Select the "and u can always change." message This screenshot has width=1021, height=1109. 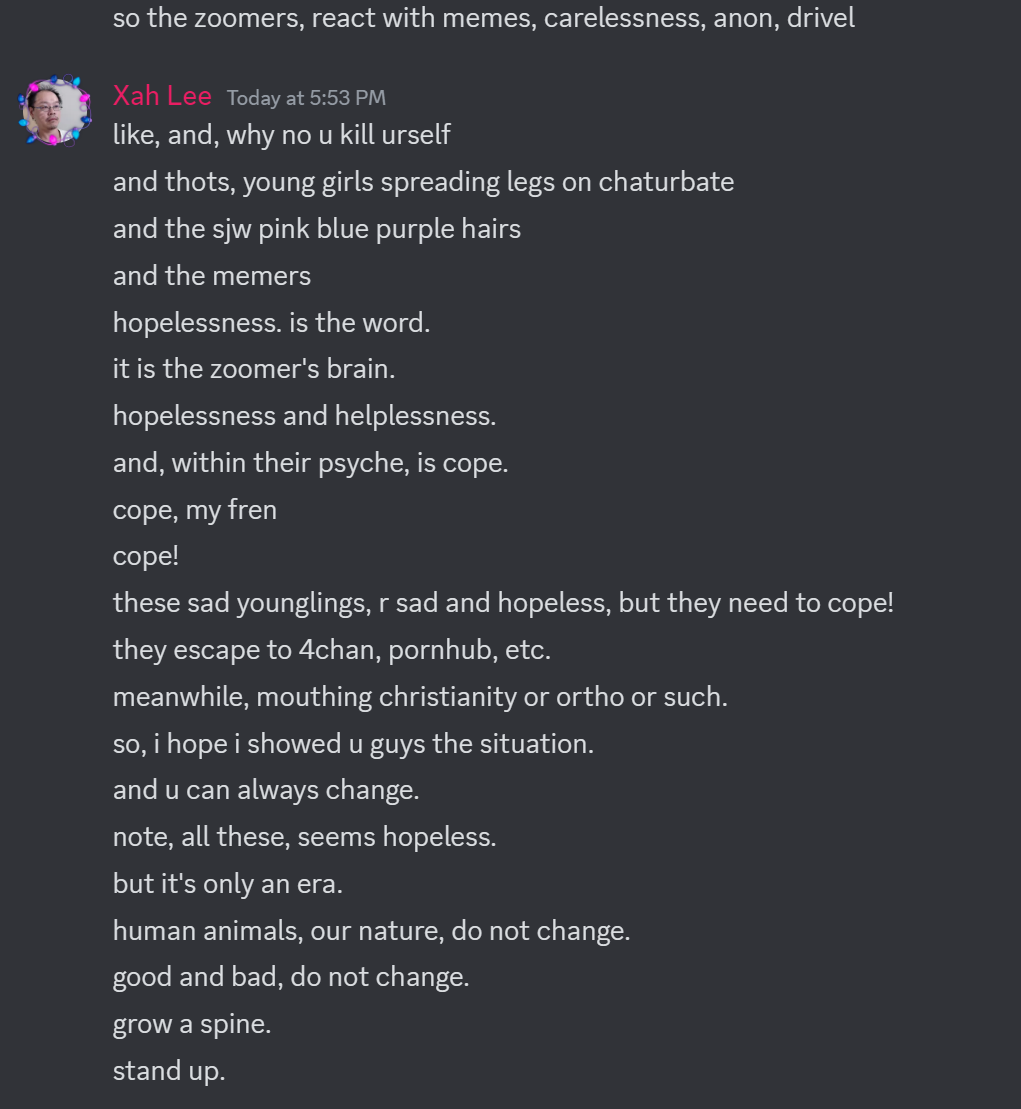266,790
